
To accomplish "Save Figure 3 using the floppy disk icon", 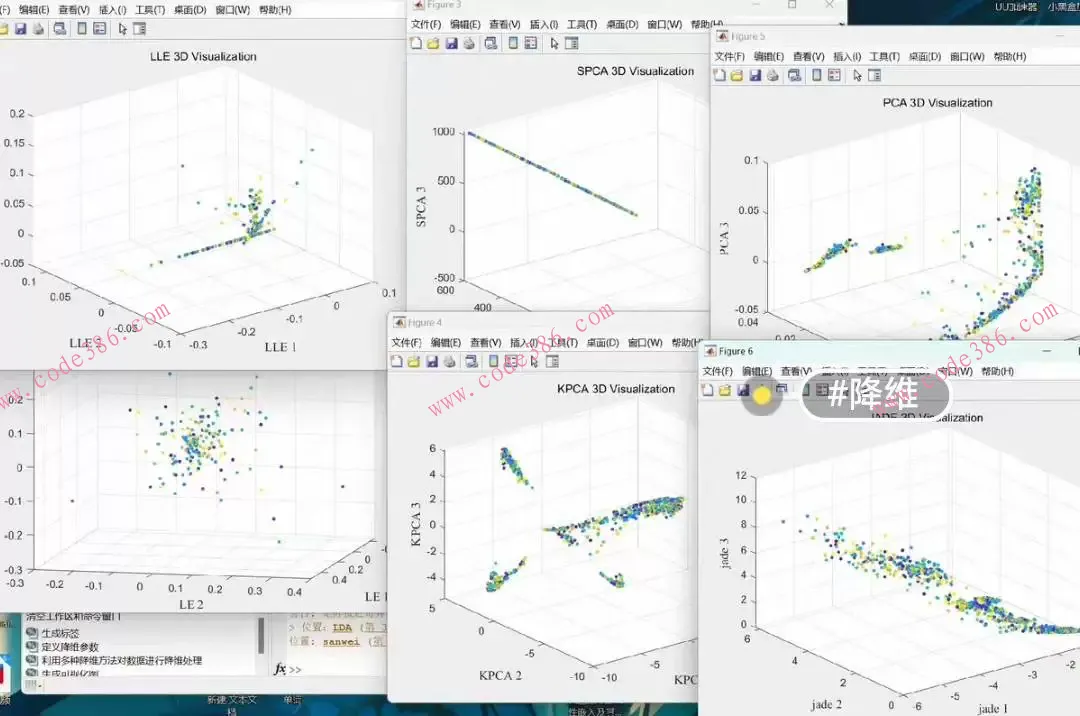I will 451,43.
